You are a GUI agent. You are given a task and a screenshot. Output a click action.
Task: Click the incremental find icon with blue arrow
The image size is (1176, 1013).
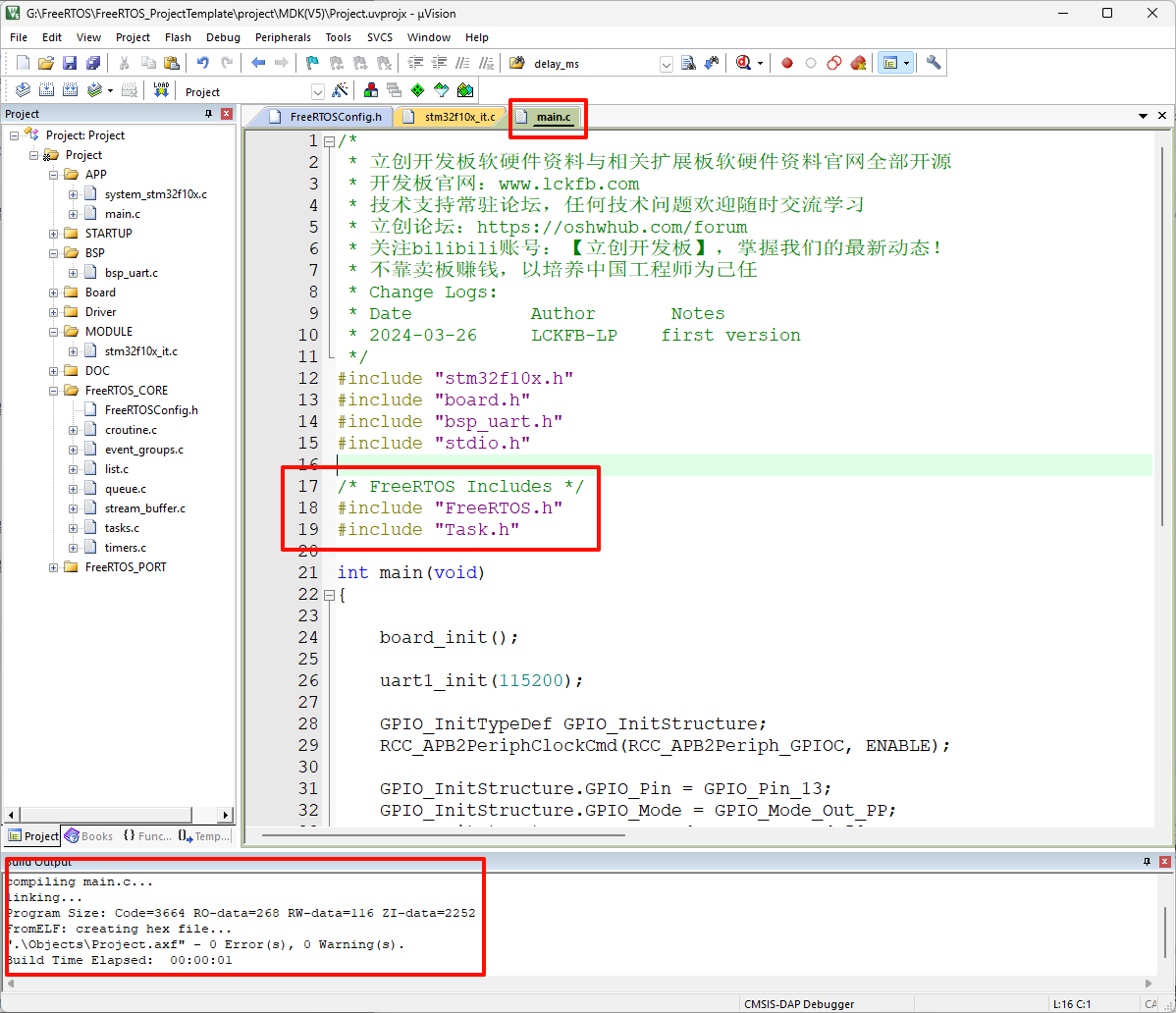click(x=711, y=63)
